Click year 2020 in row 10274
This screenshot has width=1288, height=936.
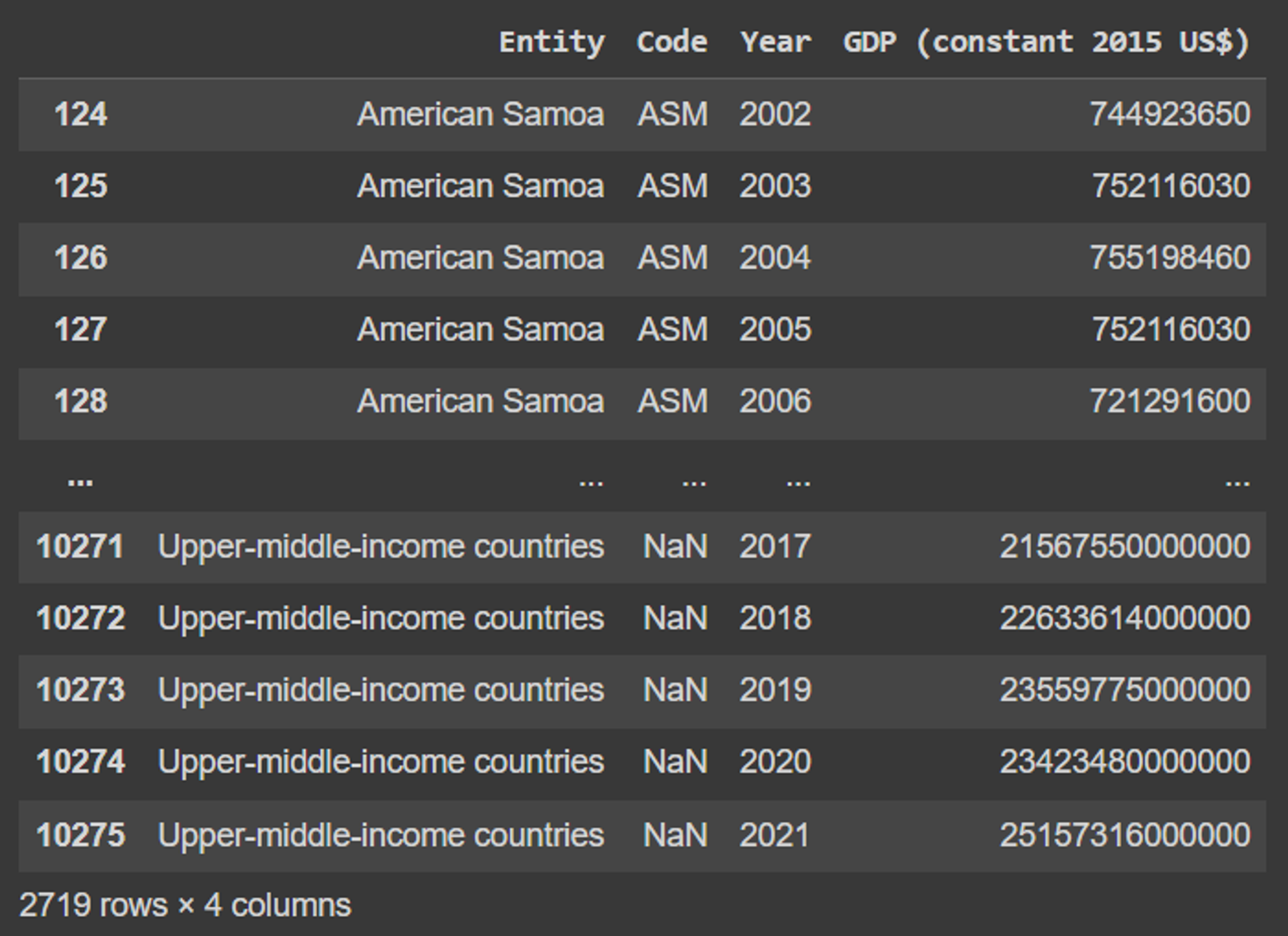775,762
